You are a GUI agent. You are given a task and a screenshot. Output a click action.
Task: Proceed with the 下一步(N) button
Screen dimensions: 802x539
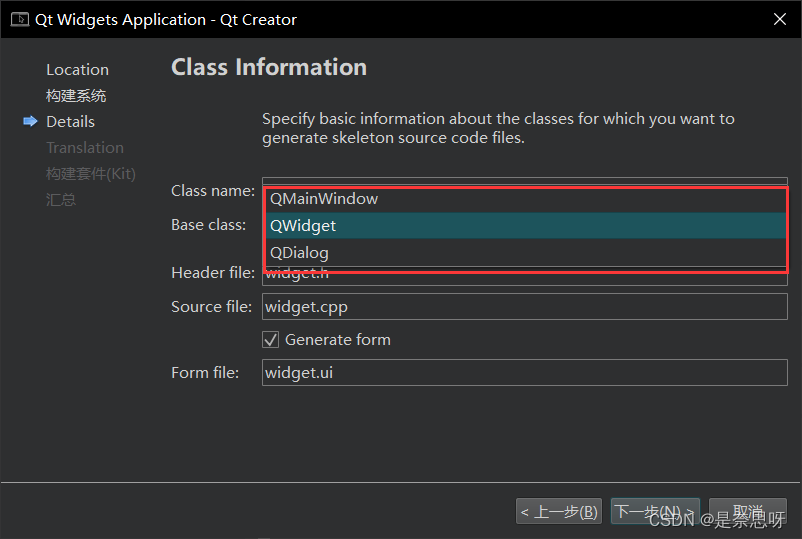(x=655, y=511)
